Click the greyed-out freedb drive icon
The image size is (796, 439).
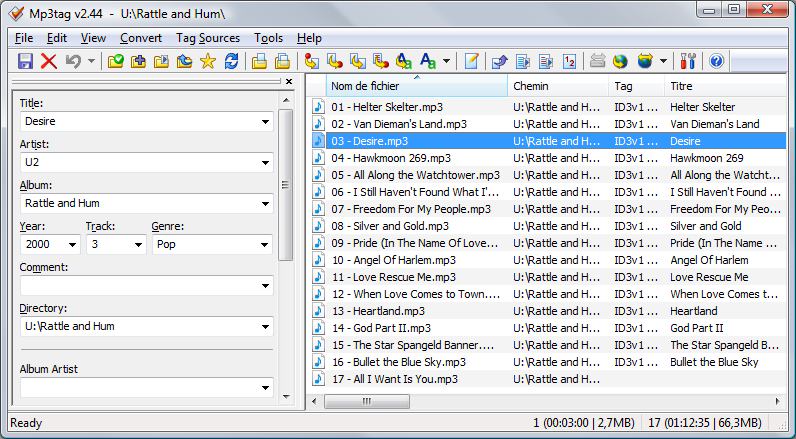tap(598, 61)
